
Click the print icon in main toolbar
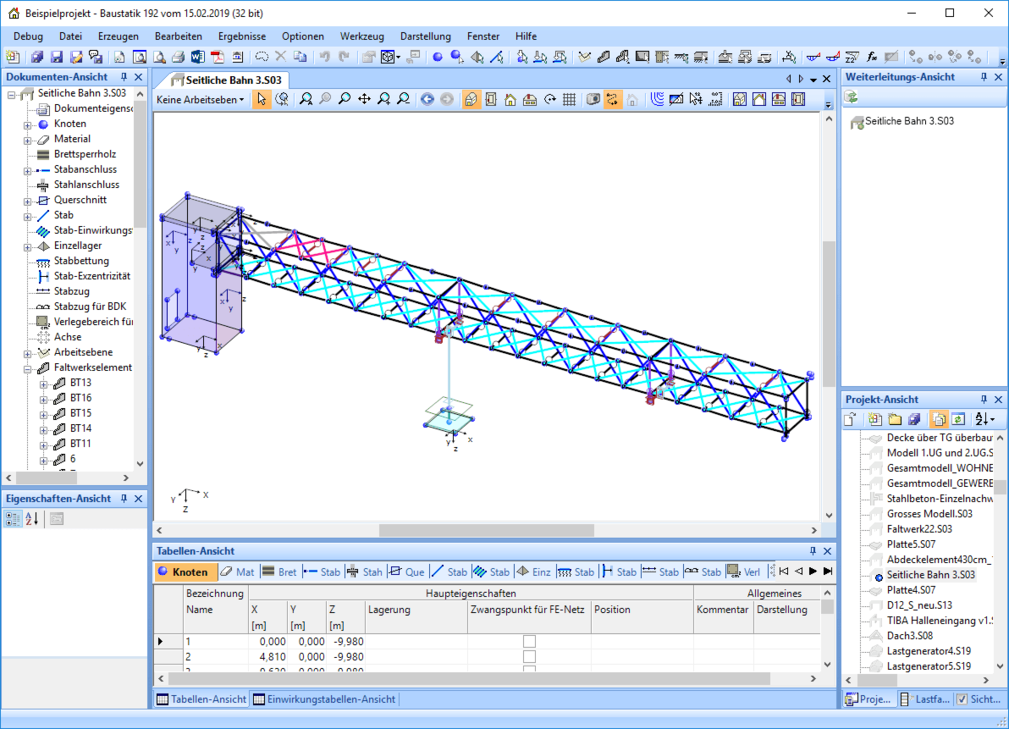tap(178, 58)
